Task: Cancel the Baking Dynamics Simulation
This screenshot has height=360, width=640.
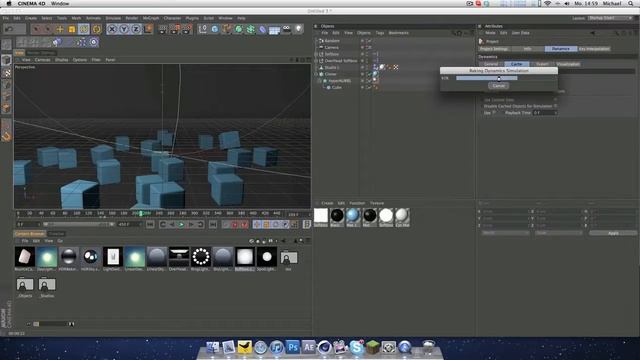Action: pos(498,86)
